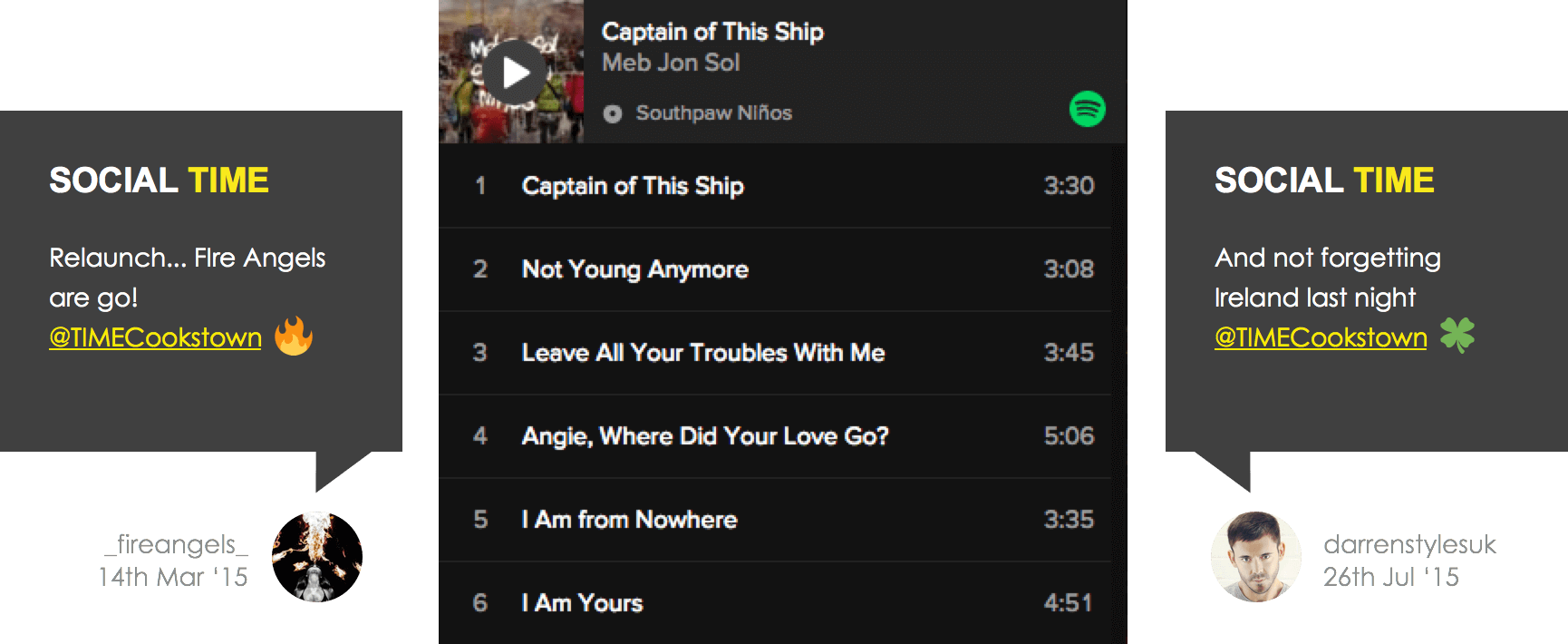Image resolution: width=1568 pixels, height=644 pixels.
Task: Open the _fireangels_ profile avatar
Action: (317, 556)
